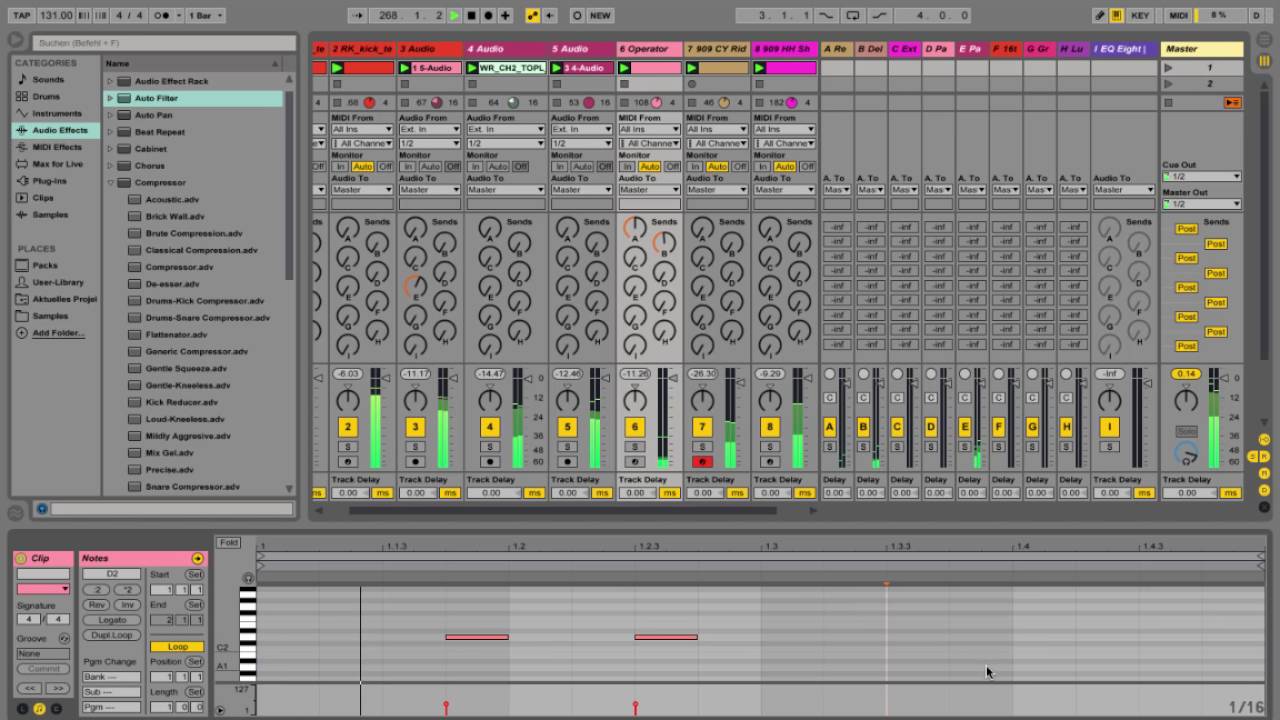Toggle the automation arm button
Viewport: 1280px width, 720px height.
pyautogui.click(x=532, y=15)
